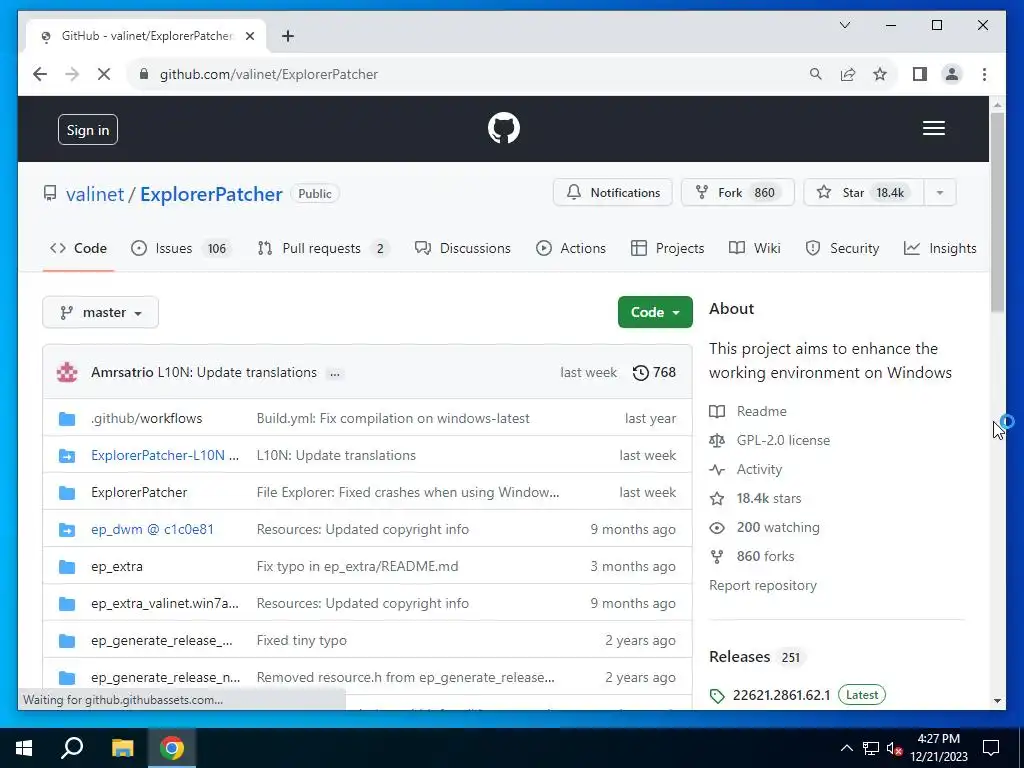1024x768 pixels.
Task: Click Amrsatrio's avatar image
Action: point(67,372)
